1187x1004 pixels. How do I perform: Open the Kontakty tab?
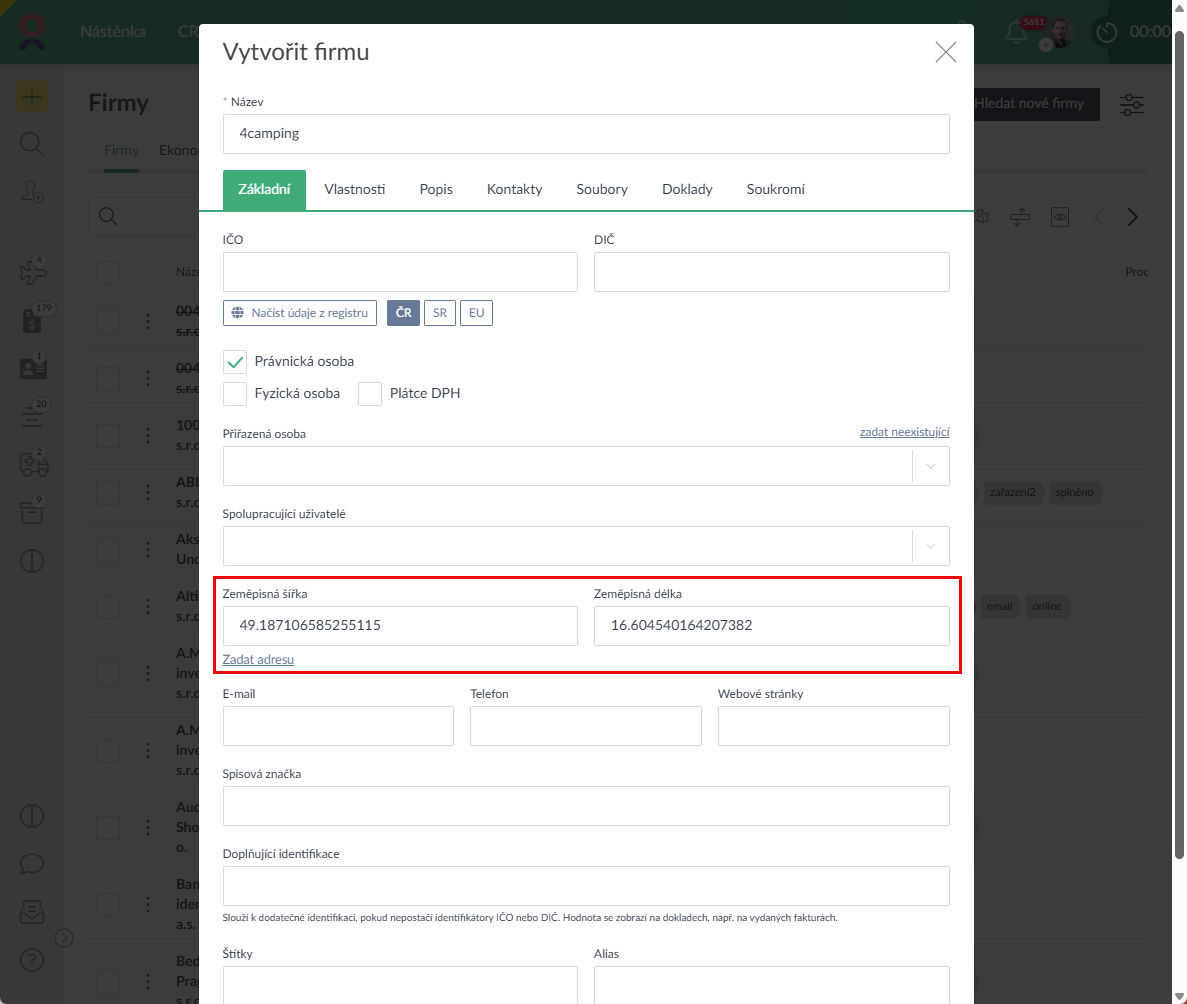click(x=514, y=190)
